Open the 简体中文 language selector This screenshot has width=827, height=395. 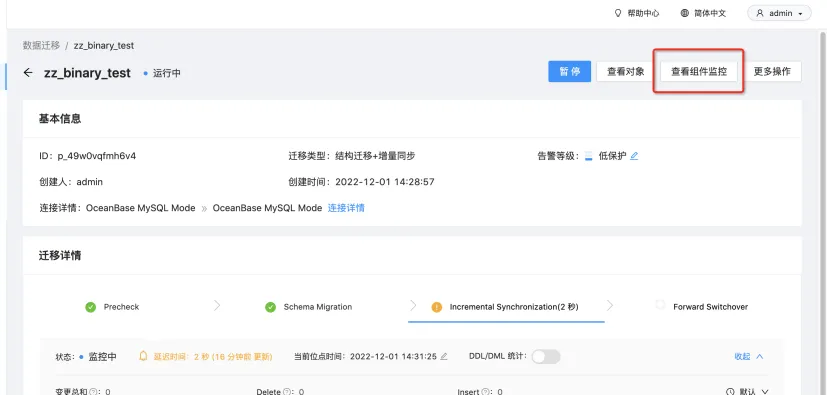[704, 13]
